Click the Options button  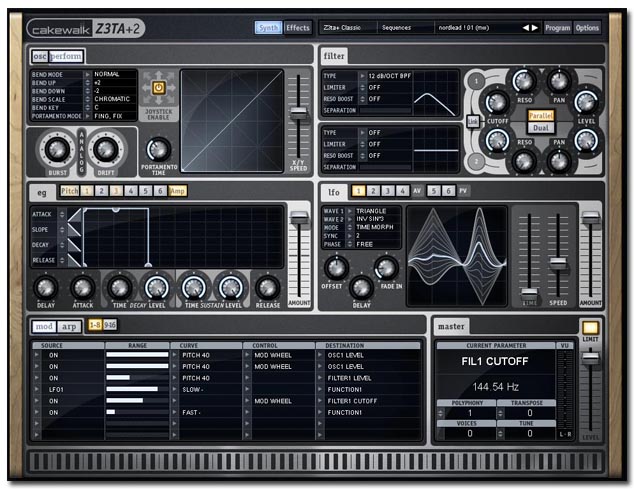pos(587,28)
